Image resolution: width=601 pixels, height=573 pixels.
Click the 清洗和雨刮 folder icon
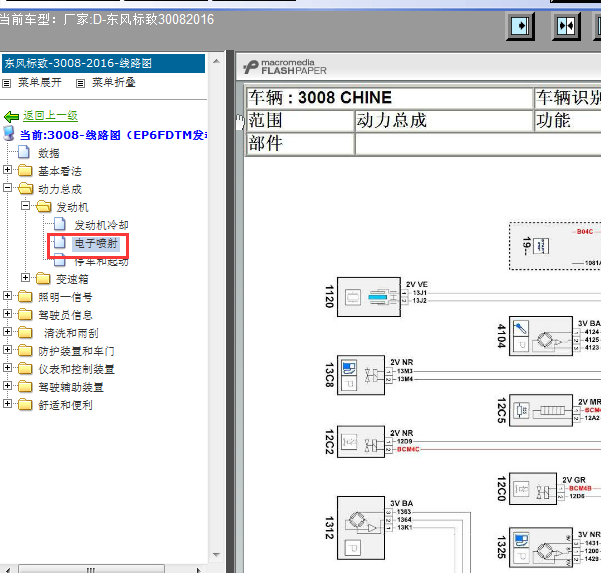[25, 332]
